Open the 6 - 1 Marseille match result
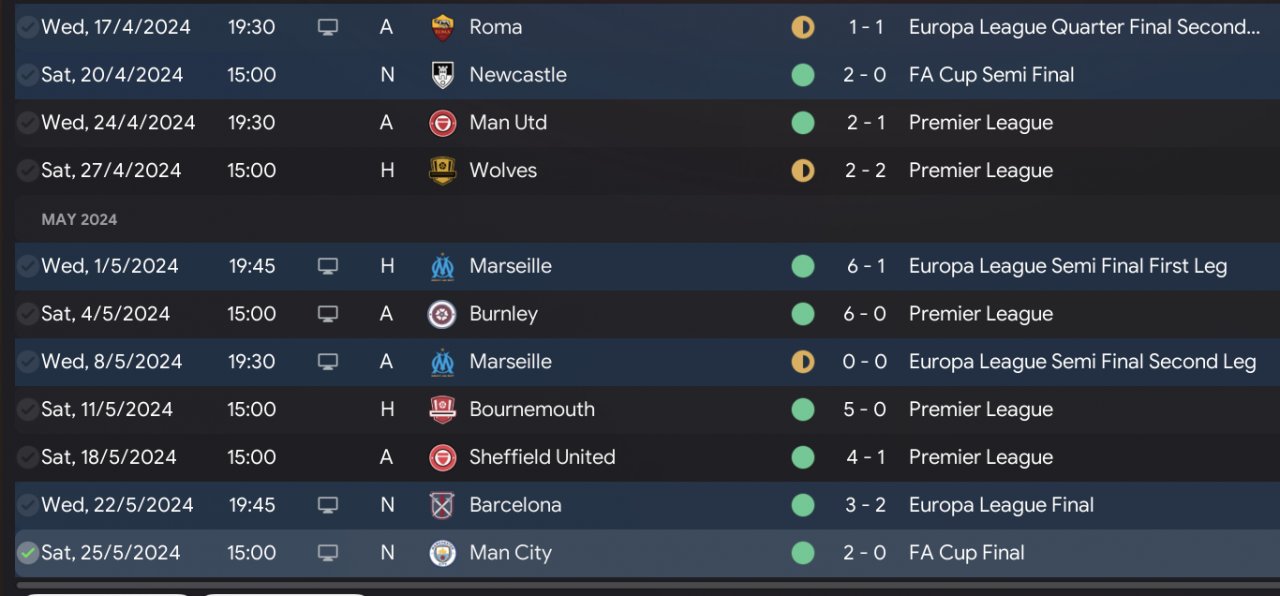1280x596 pixels. pos(865,266)
